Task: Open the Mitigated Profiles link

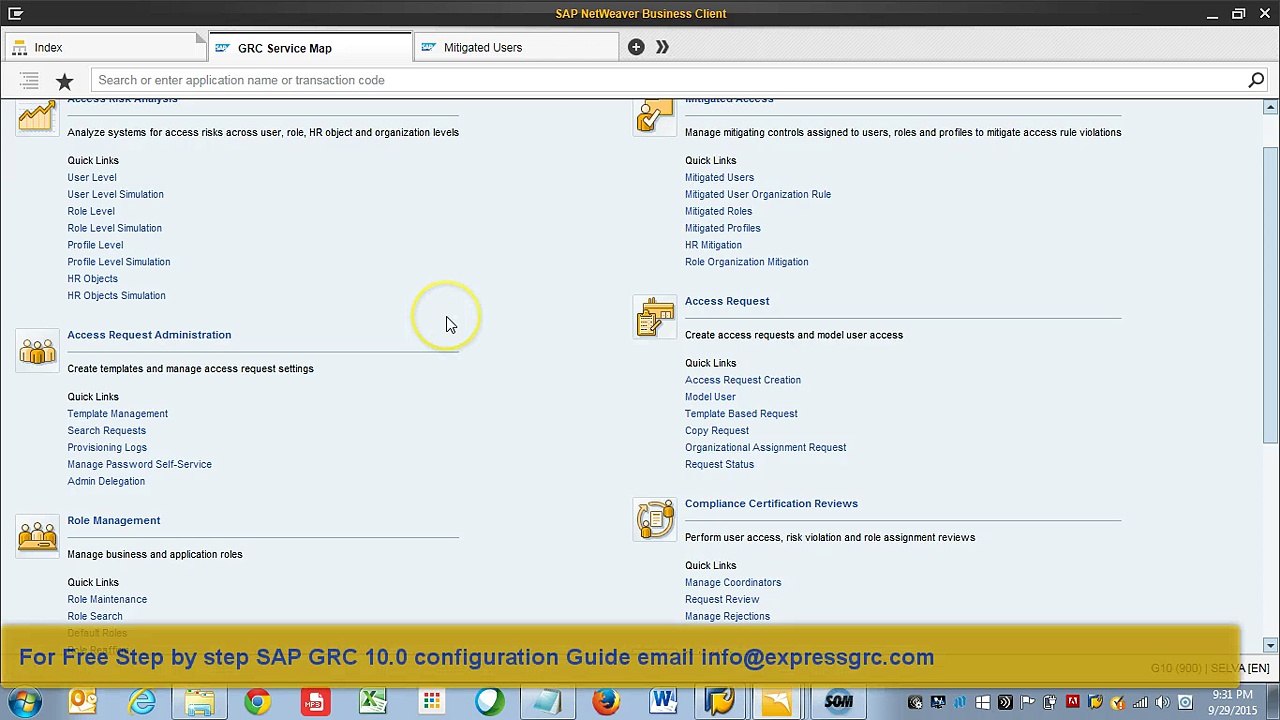Action: (x=723, y=228)
